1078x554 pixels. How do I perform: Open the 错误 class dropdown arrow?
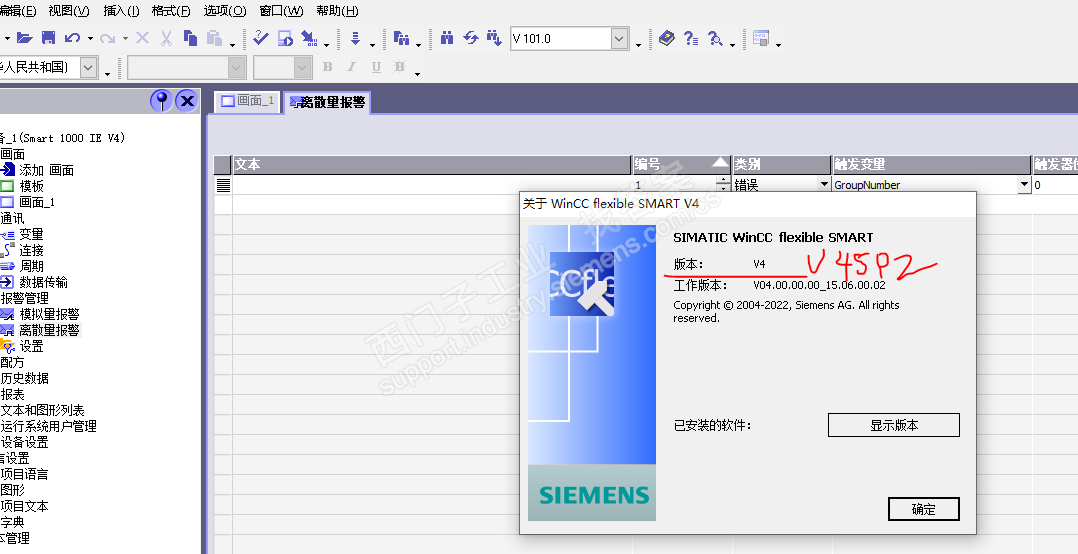tap(824, 184)
